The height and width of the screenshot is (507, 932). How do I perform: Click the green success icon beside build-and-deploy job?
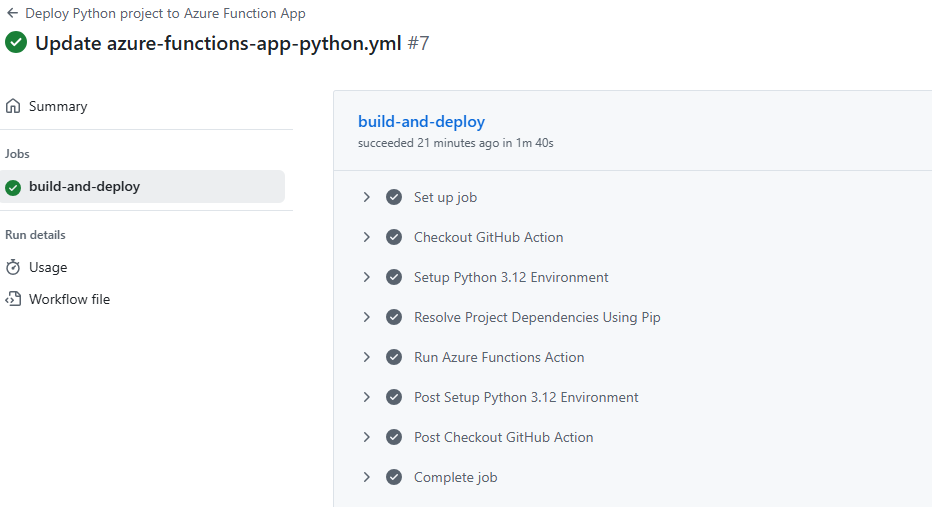[x=13, y=187]
